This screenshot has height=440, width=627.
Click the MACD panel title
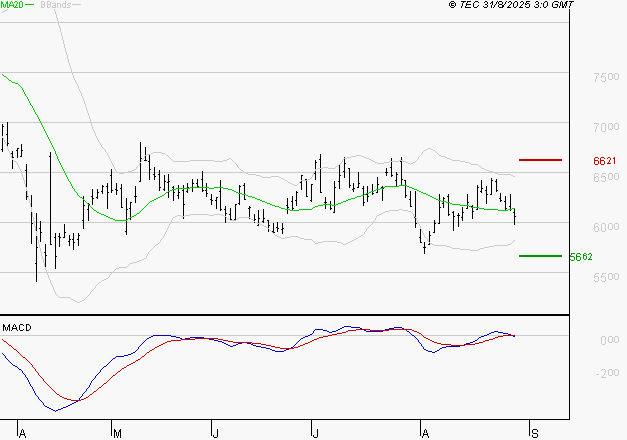(x=18, y=327)
